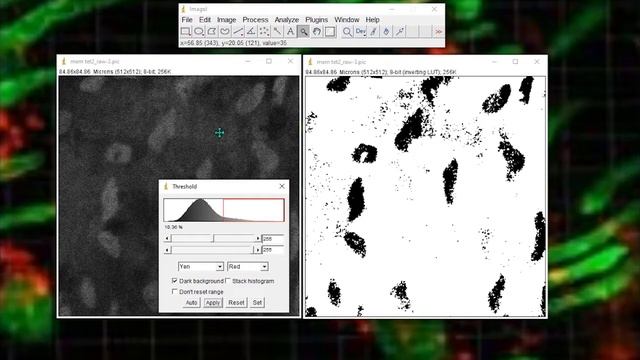Select the Polygon selection tool
This screenshot has width=640, height=360.
(x=212, y=31)
